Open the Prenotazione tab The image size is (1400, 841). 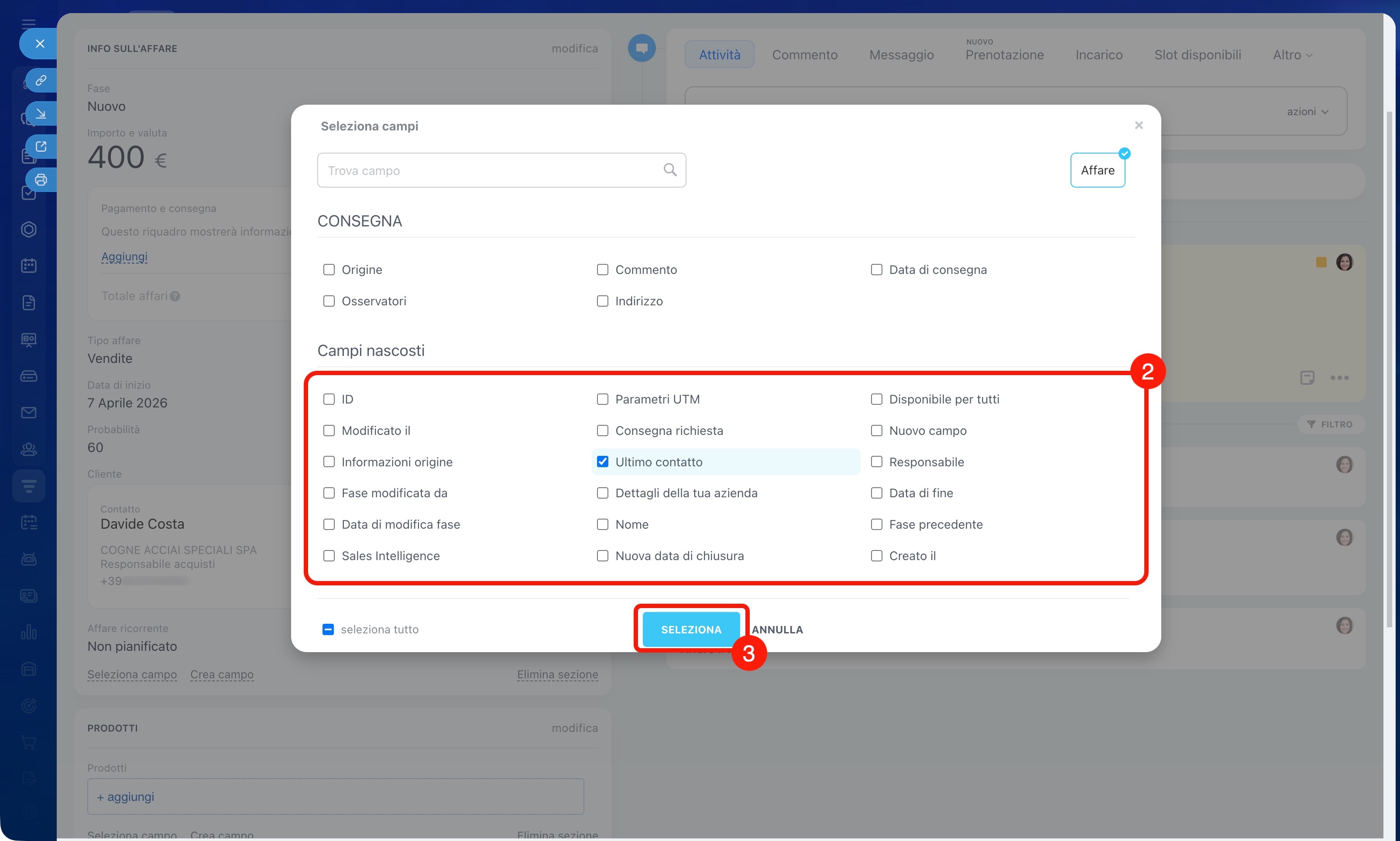point(1004,55)
